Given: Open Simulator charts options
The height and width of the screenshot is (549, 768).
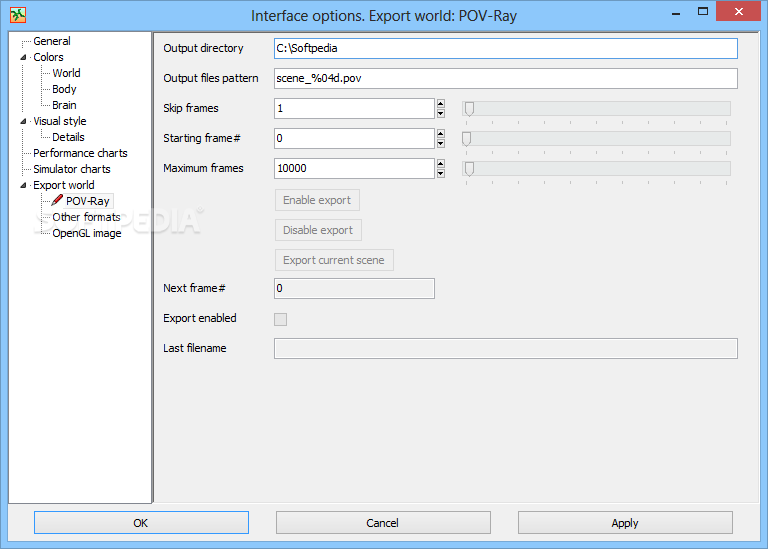Looking at the screenshot, I should point(72,169).
